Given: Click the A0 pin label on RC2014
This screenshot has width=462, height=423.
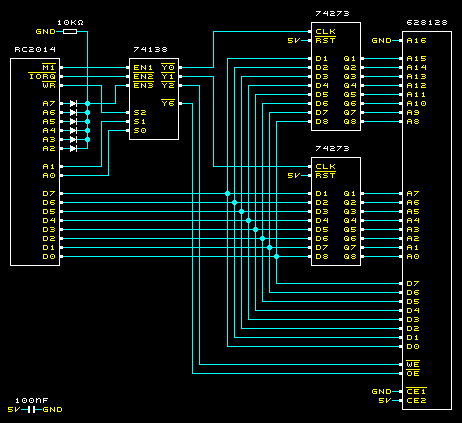Looking at the screenshot, I should (49, 176).
